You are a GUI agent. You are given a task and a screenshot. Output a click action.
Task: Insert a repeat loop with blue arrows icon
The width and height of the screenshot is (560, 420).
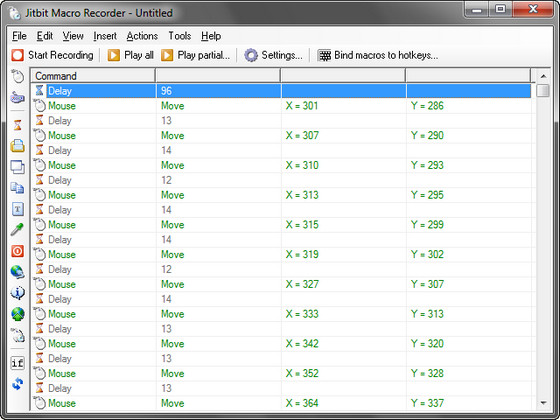click(17, 384)
